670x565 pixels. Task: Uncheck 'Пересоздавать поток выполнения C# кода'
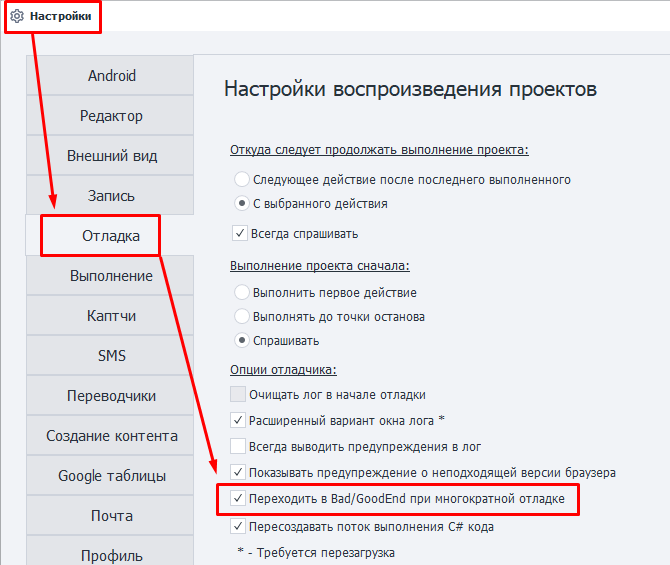click(x=238, y=527)
